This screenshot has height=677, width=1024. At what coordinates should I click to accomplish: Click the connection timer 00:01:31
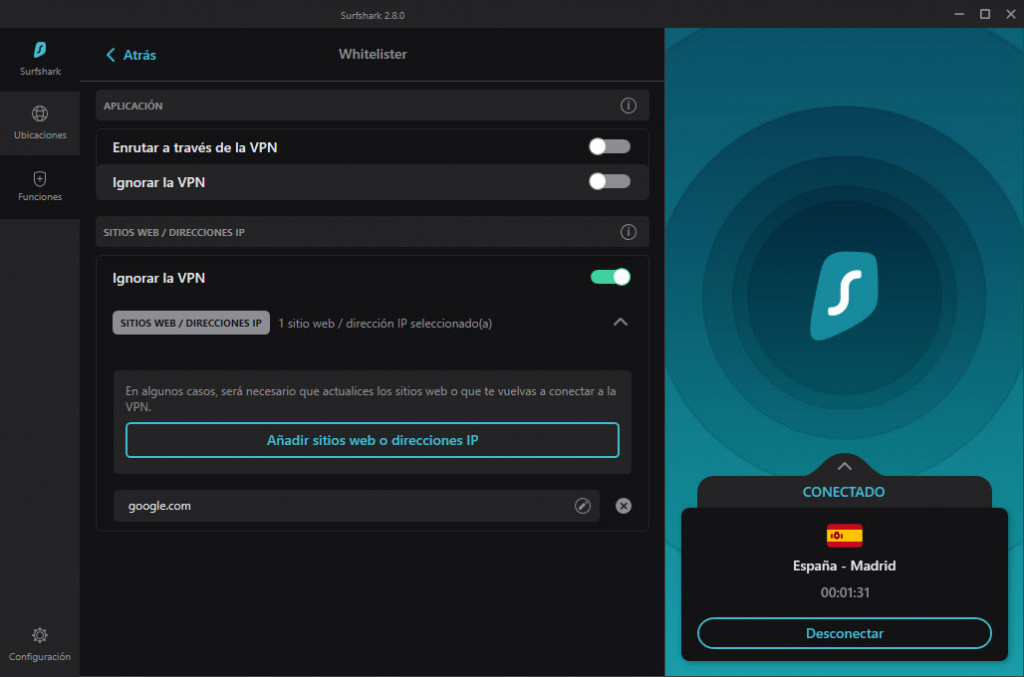click(x=845, y=593)
